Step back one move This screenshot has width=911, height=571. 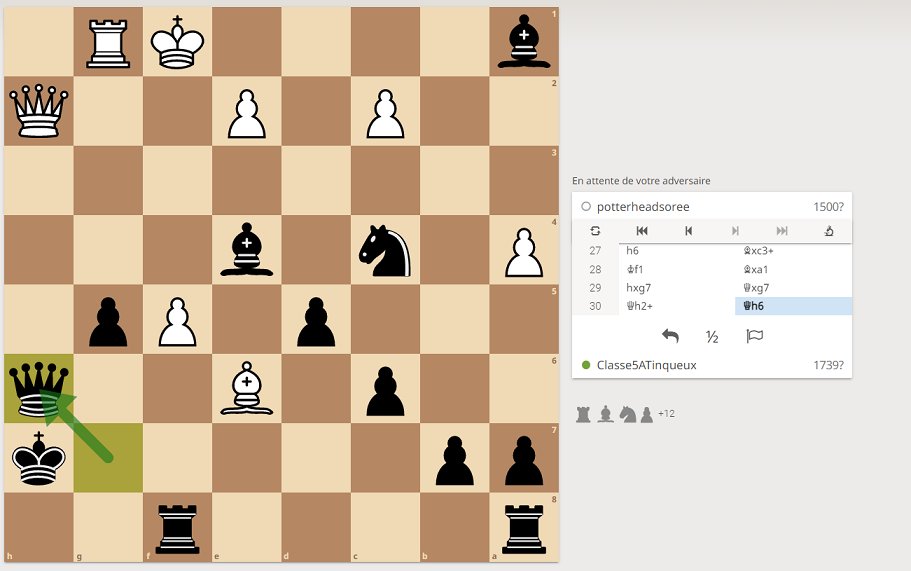688,231
